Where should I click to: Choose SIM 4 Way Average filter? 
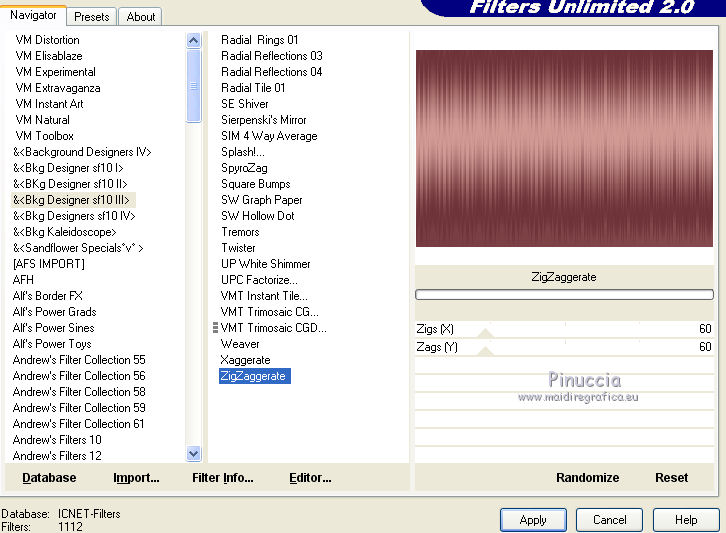(269, 136)
